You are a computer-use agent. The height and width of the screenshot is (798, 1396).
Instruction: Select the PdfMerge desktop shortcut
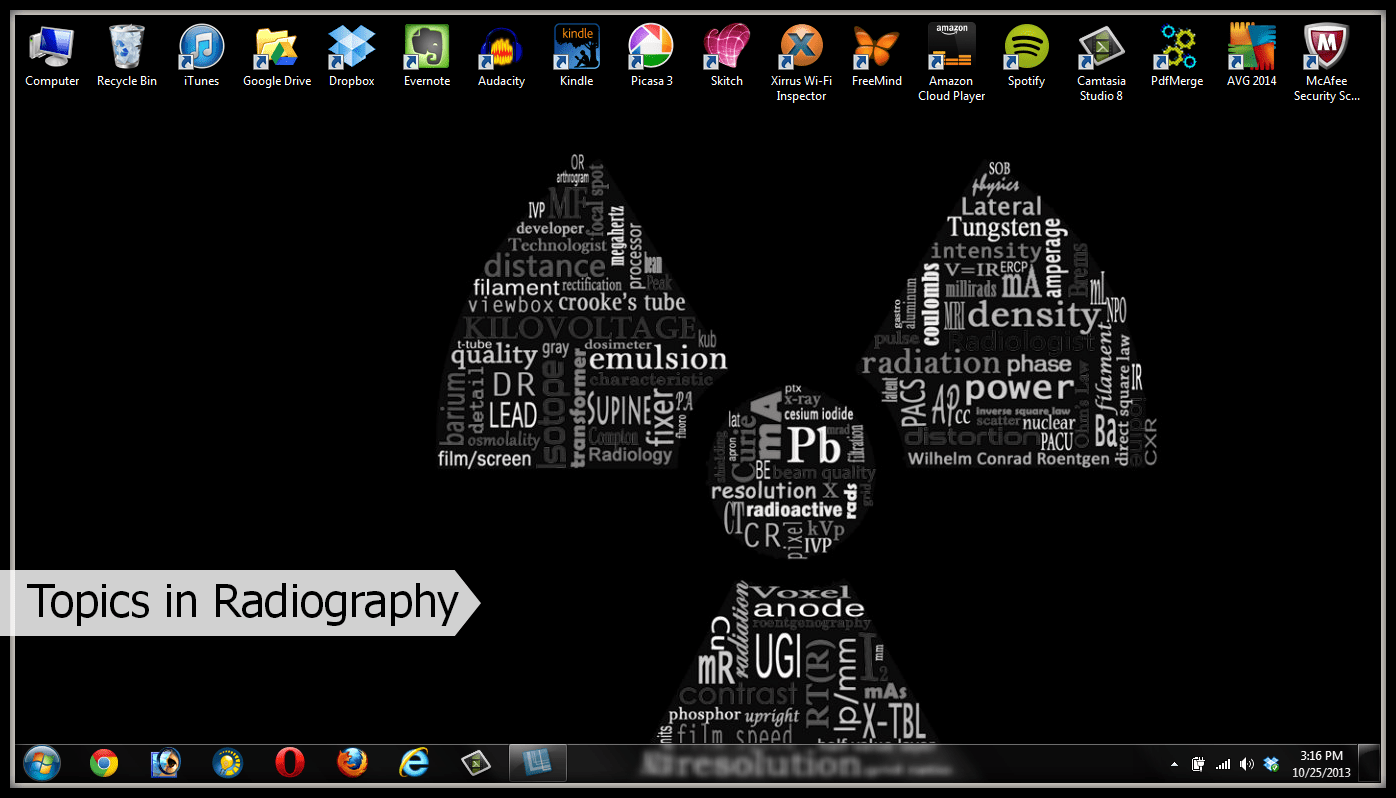tap(1177, 55)
